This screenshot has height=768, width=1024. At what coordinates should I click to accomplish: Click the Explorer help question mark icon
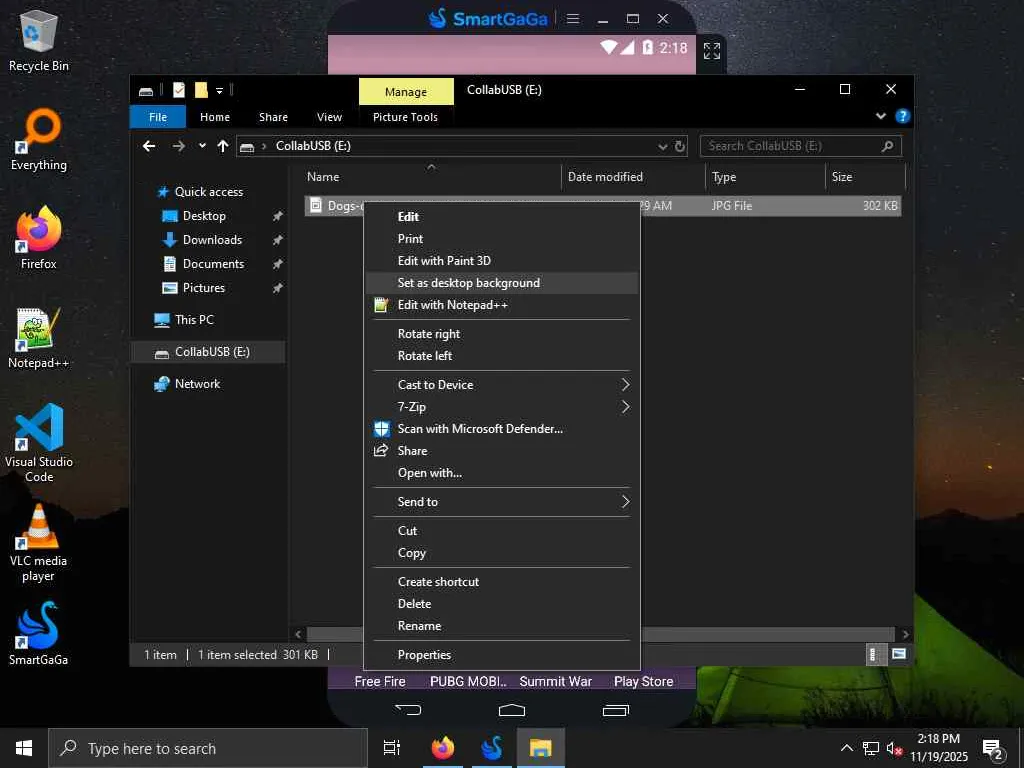click(x=902, y=116)
